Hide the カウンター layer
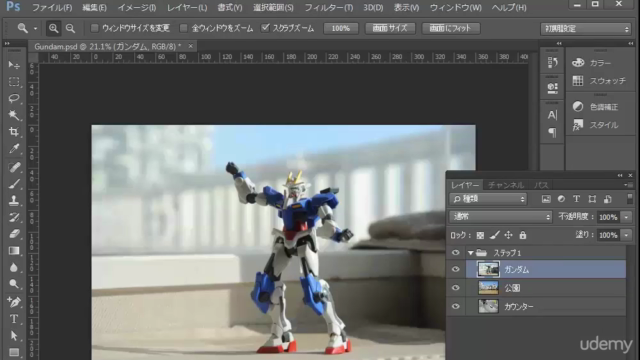The width and height of the screenshot is (640, 360). click(456, 306)
